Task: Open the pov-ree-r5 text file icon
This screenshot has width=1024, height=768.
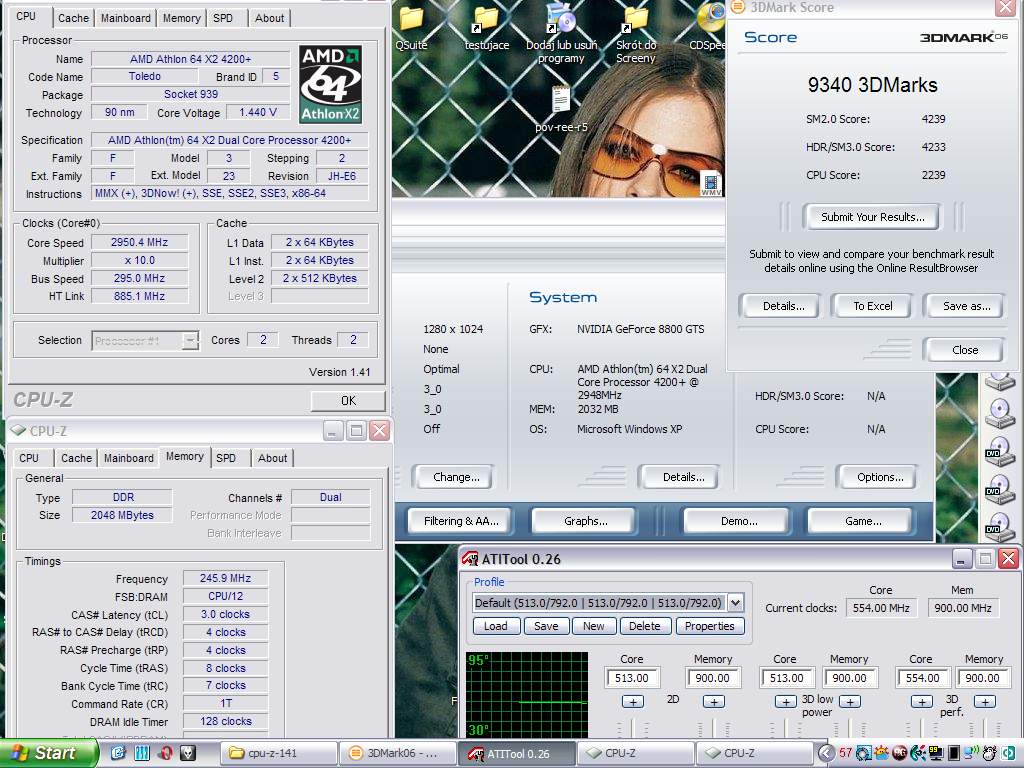Action: click(561, 100)
